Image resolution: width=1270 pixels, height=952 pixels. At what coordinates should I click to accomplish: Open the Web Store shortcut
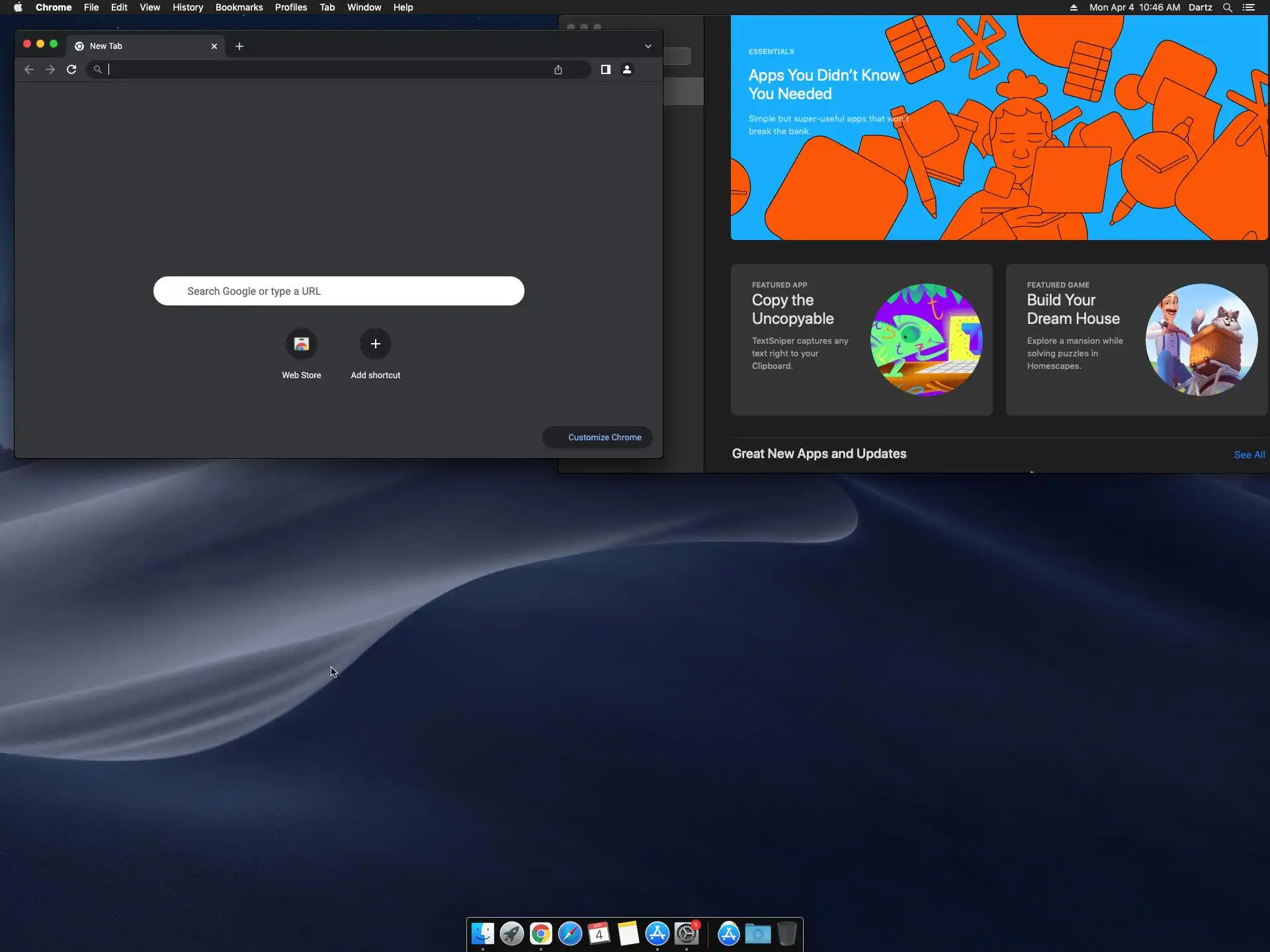pos(302,344)
